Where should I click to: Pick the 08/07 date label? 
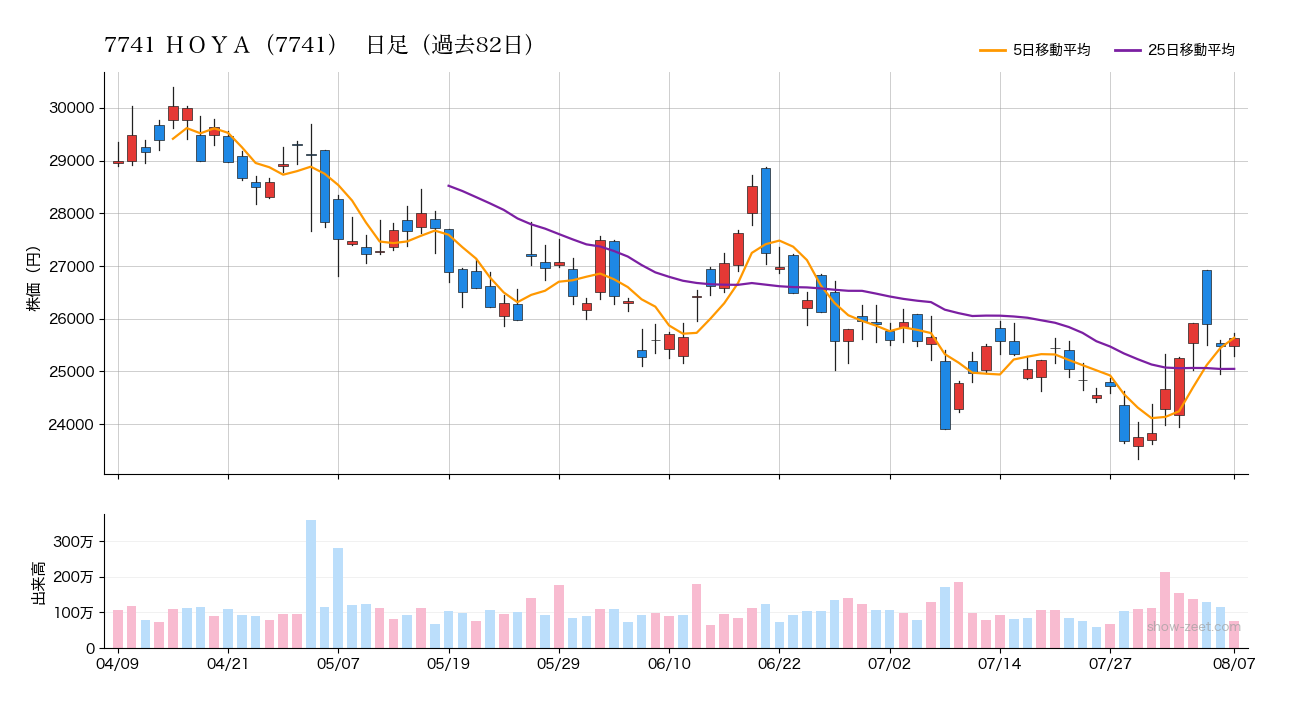1234,663
